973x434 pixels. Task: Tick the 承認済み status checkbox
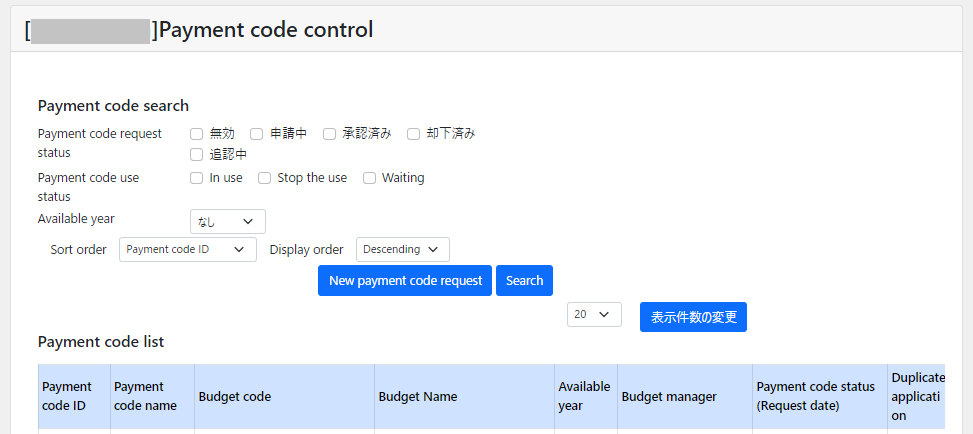pyautogui.click(x=329, y=134)
